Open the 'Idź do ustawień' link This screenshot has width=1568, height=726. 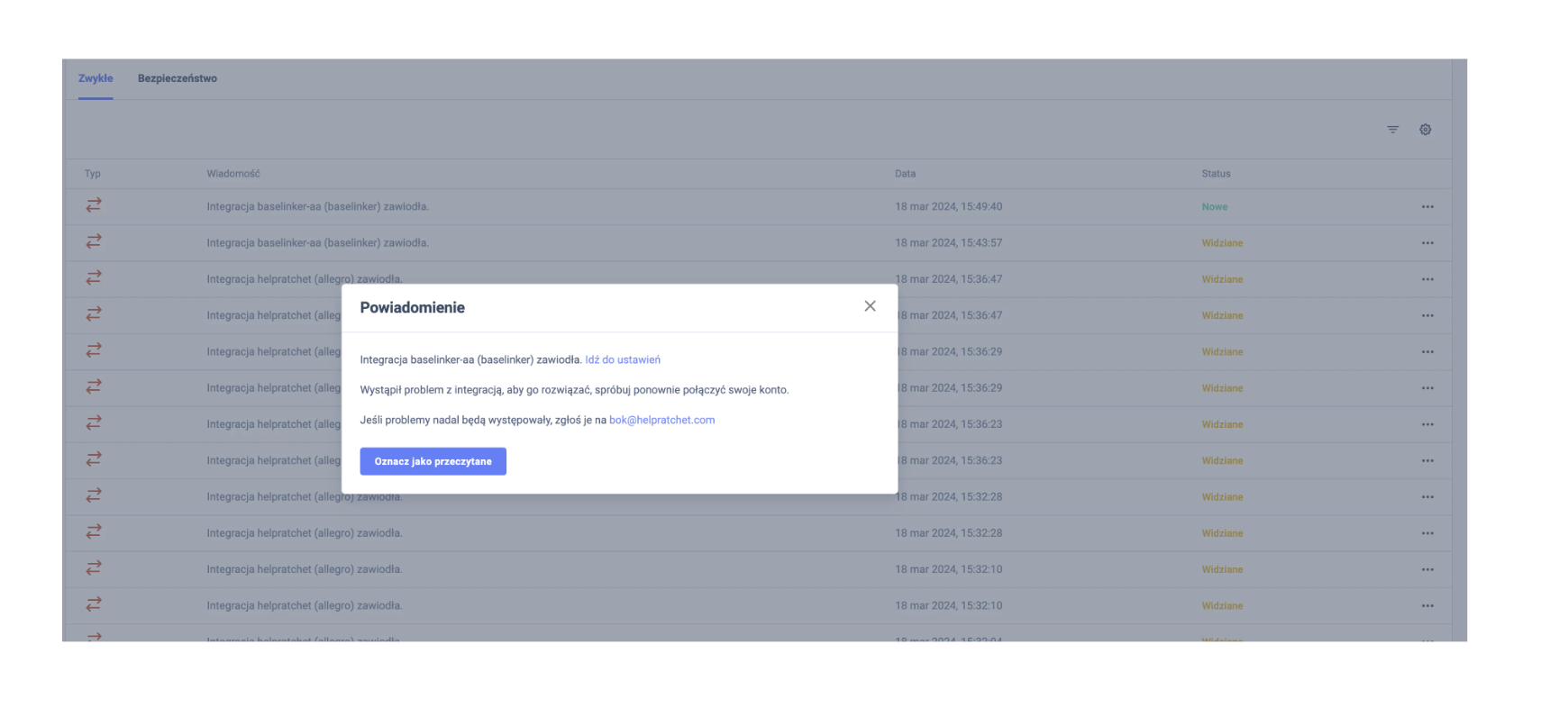tap(623, 359)
